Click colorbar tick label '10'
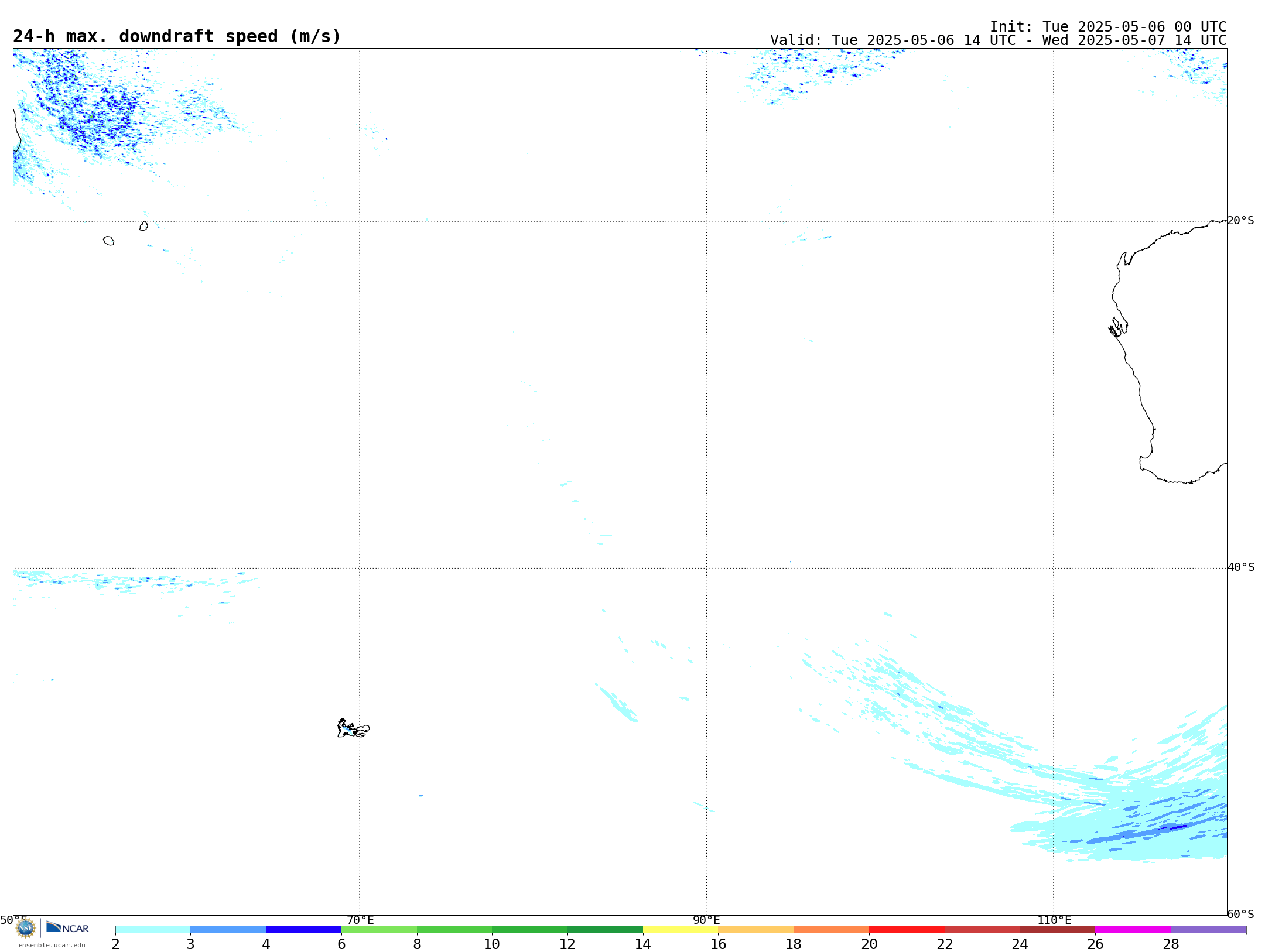The image size is (1265, 952). [492, 944]
